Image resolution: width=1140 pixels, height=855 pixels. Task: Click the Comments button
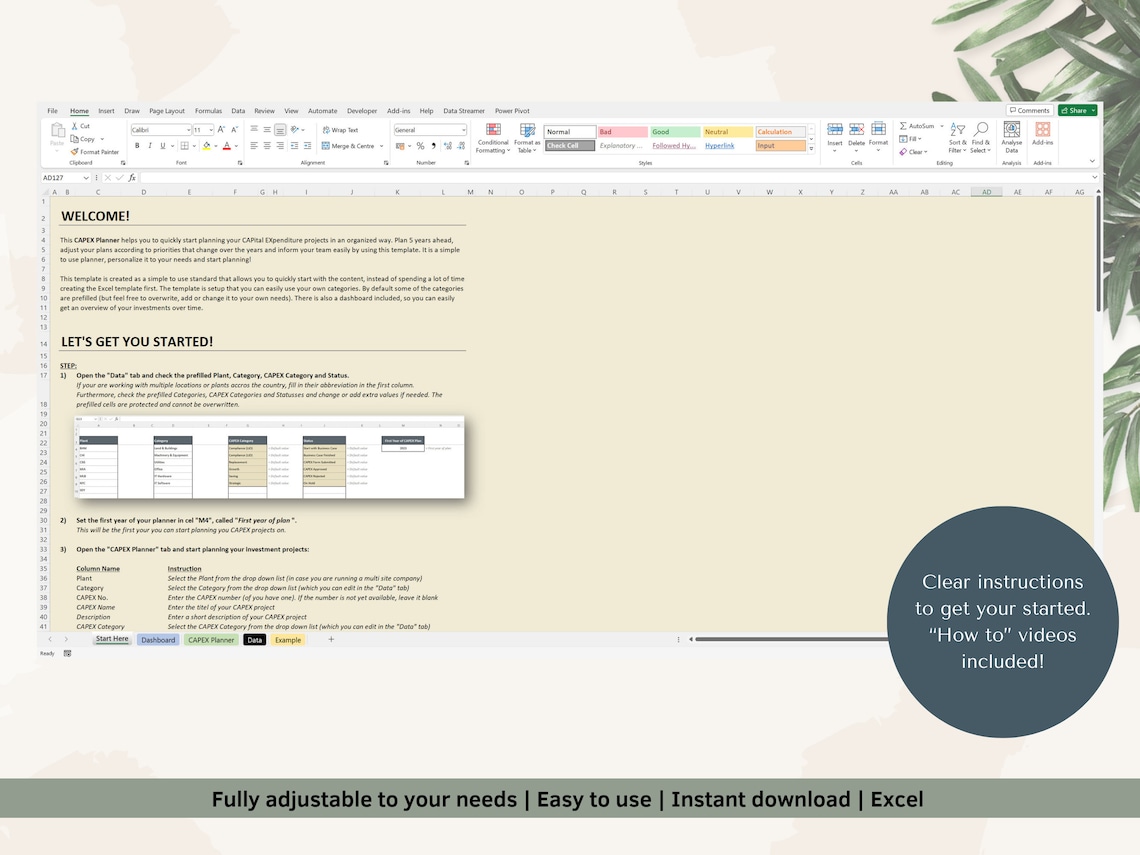(x=1030, y=110)
